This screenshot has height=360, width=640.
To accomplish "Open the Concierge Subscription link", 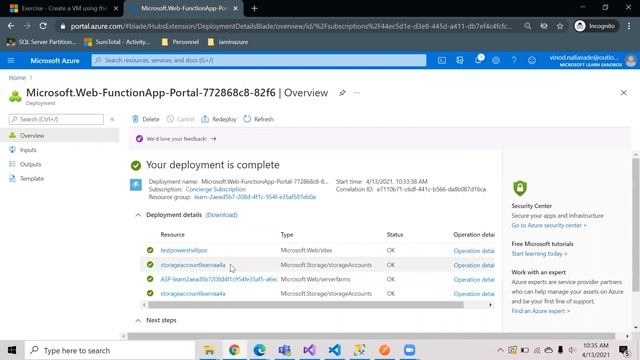I will point(216,189).
